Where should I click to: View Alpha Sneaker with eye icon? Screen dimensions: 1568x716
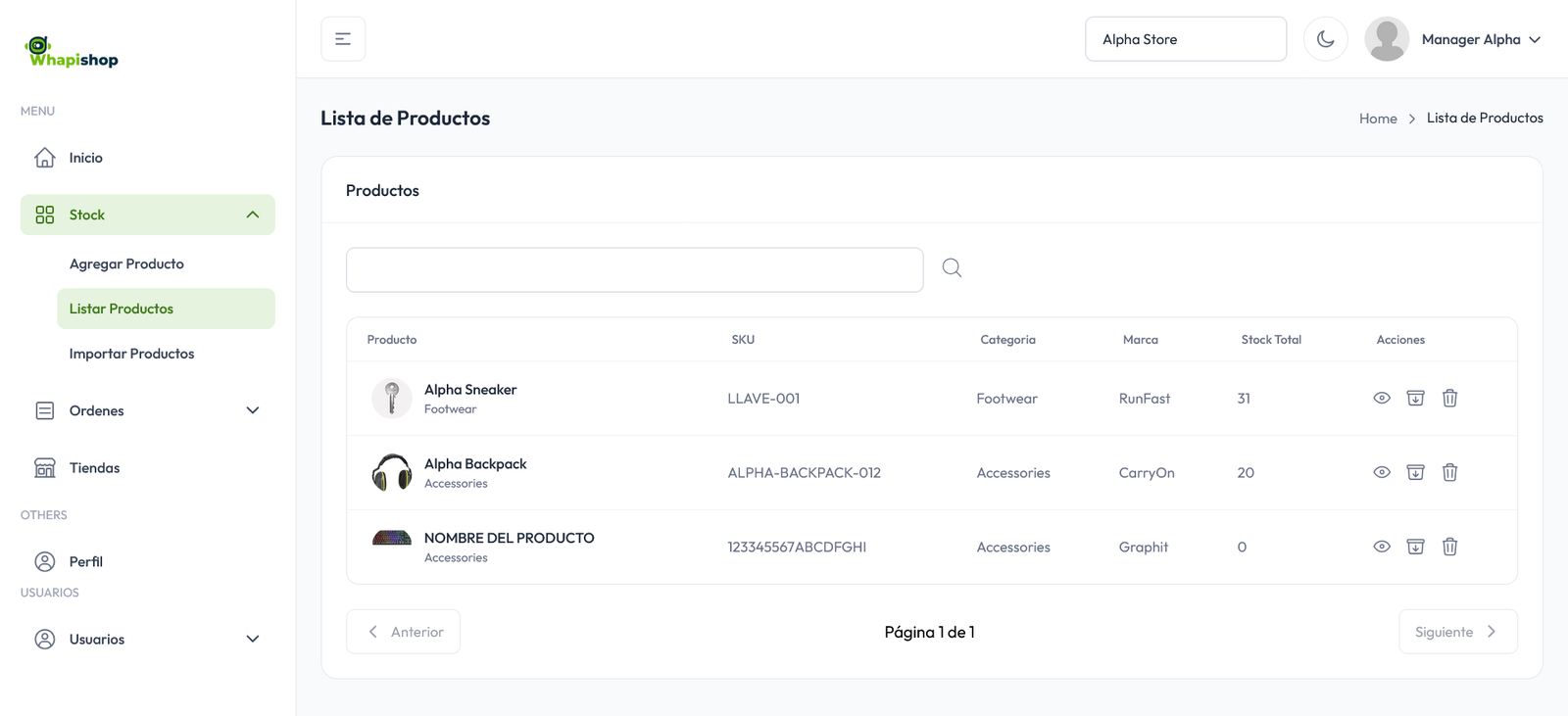(x=1382, y=398)
